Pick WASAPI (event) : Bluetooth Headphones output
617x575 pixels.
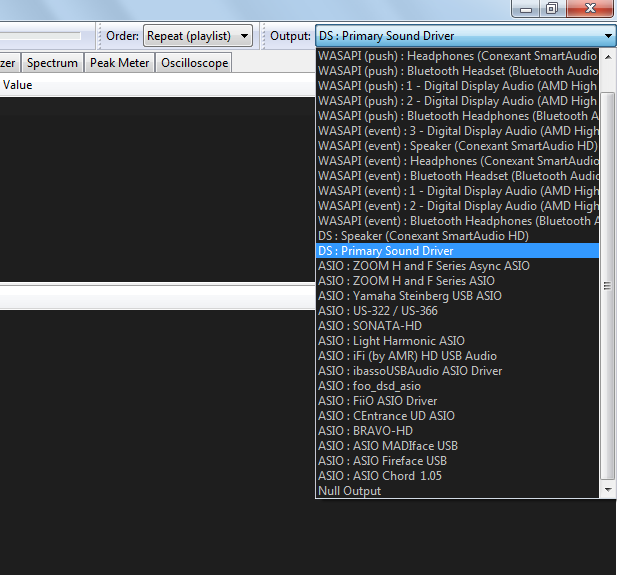pyautogui.click(x=458, y=221)
